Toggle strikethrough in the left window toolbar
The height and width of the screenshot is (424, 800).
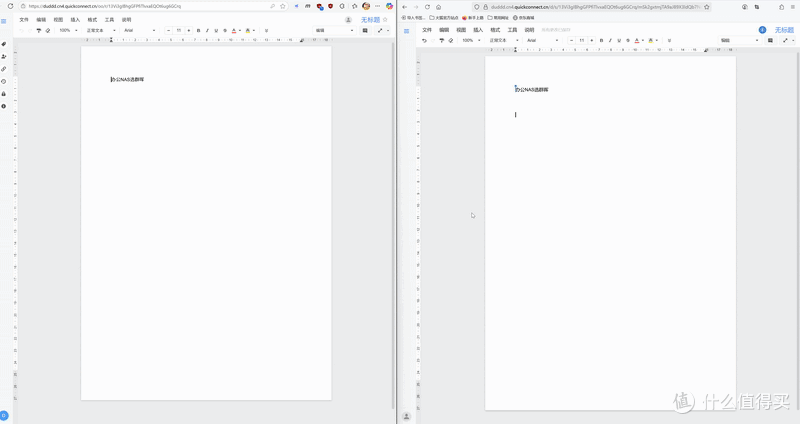tap(225, 31)
